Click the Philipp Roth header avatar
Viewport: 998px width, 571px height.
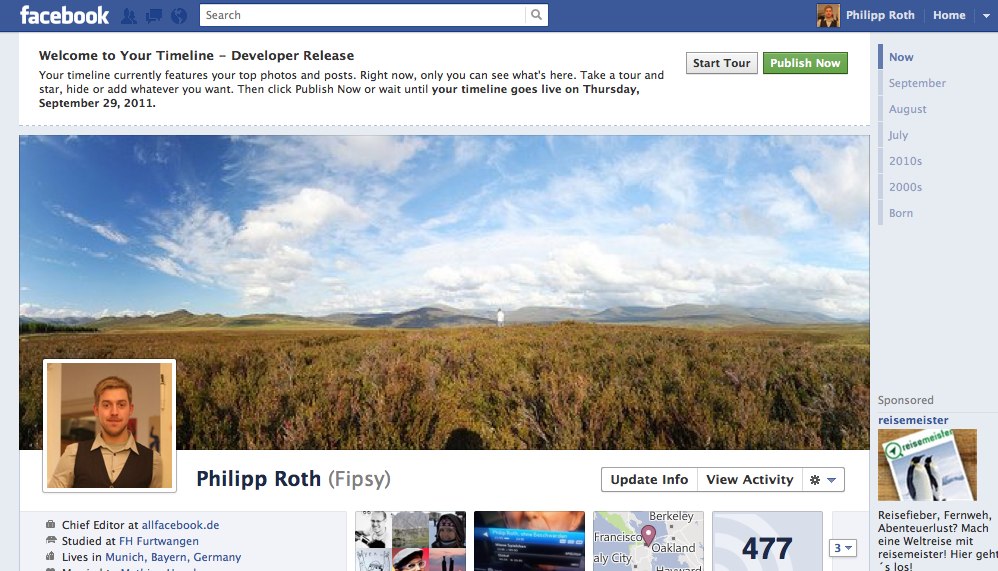tap(828, 15)
